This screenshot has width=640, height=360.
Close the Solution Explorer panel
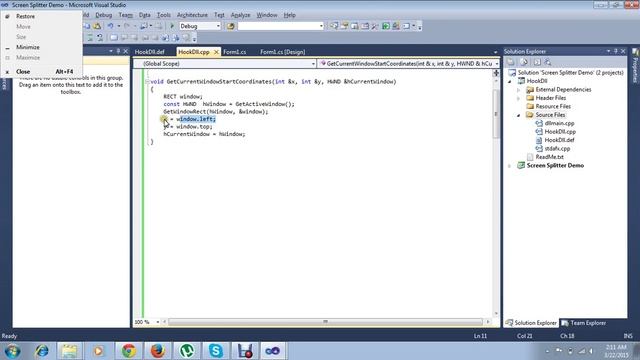tap(623, 51)
